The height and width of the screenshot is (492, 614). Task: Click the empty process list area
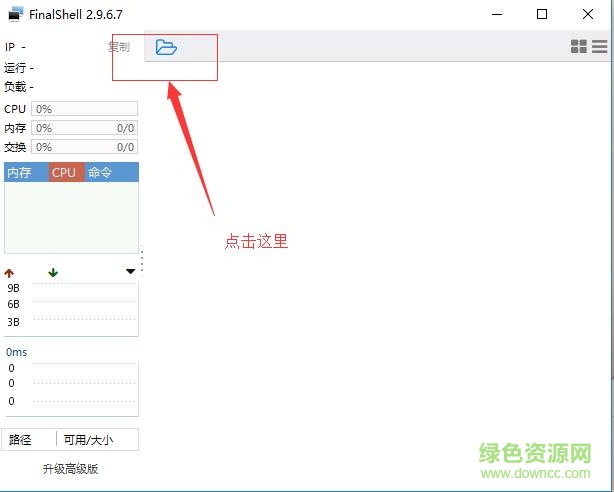point(71,217)
